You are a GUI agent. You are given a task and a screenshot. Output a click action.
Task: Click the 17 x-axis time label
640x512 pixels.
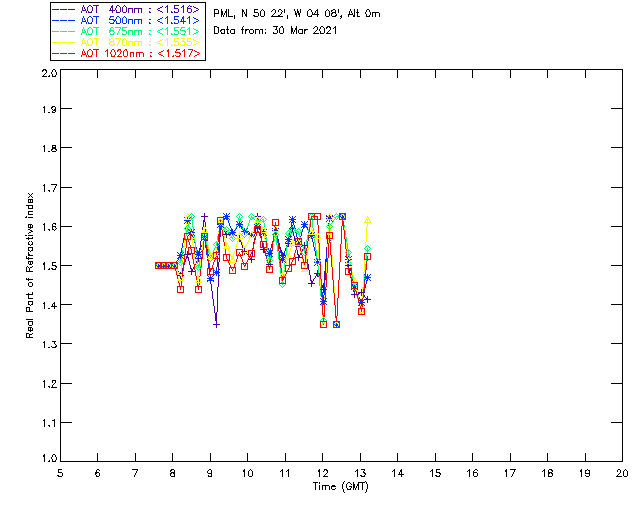(x=510, y=473)
